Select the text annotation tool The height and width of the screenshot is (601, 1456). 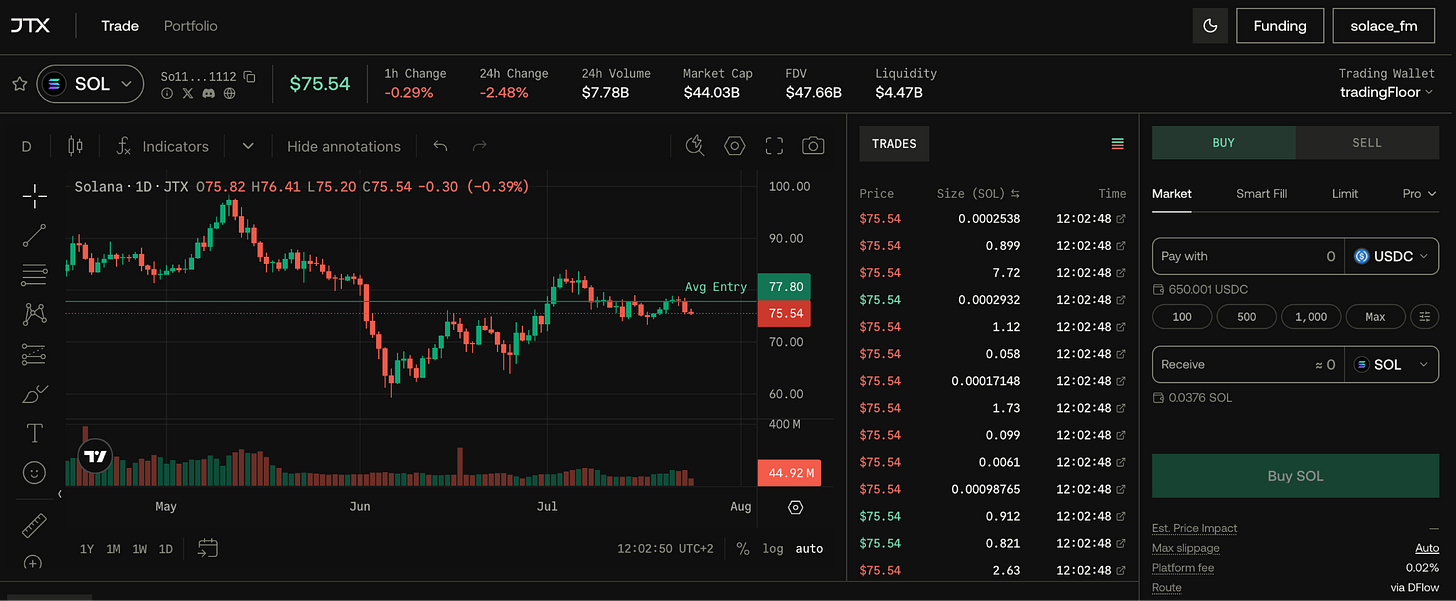34,433
